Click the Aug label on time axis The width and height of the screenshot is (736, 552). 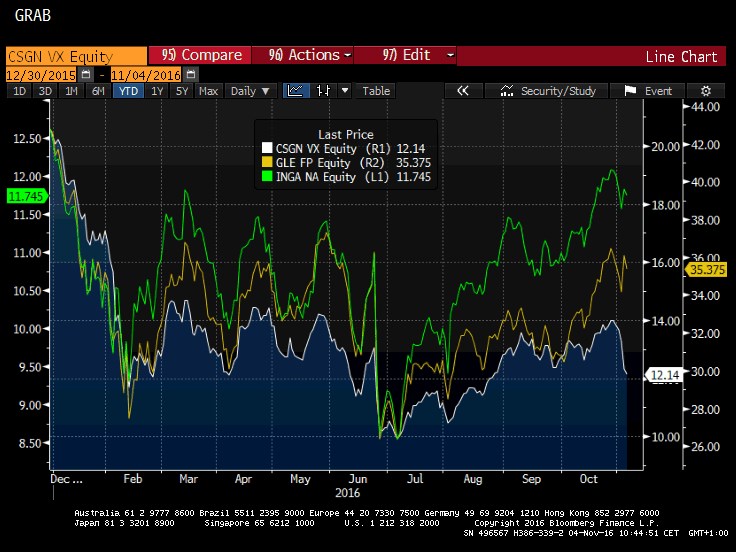[x=473, y=478]
